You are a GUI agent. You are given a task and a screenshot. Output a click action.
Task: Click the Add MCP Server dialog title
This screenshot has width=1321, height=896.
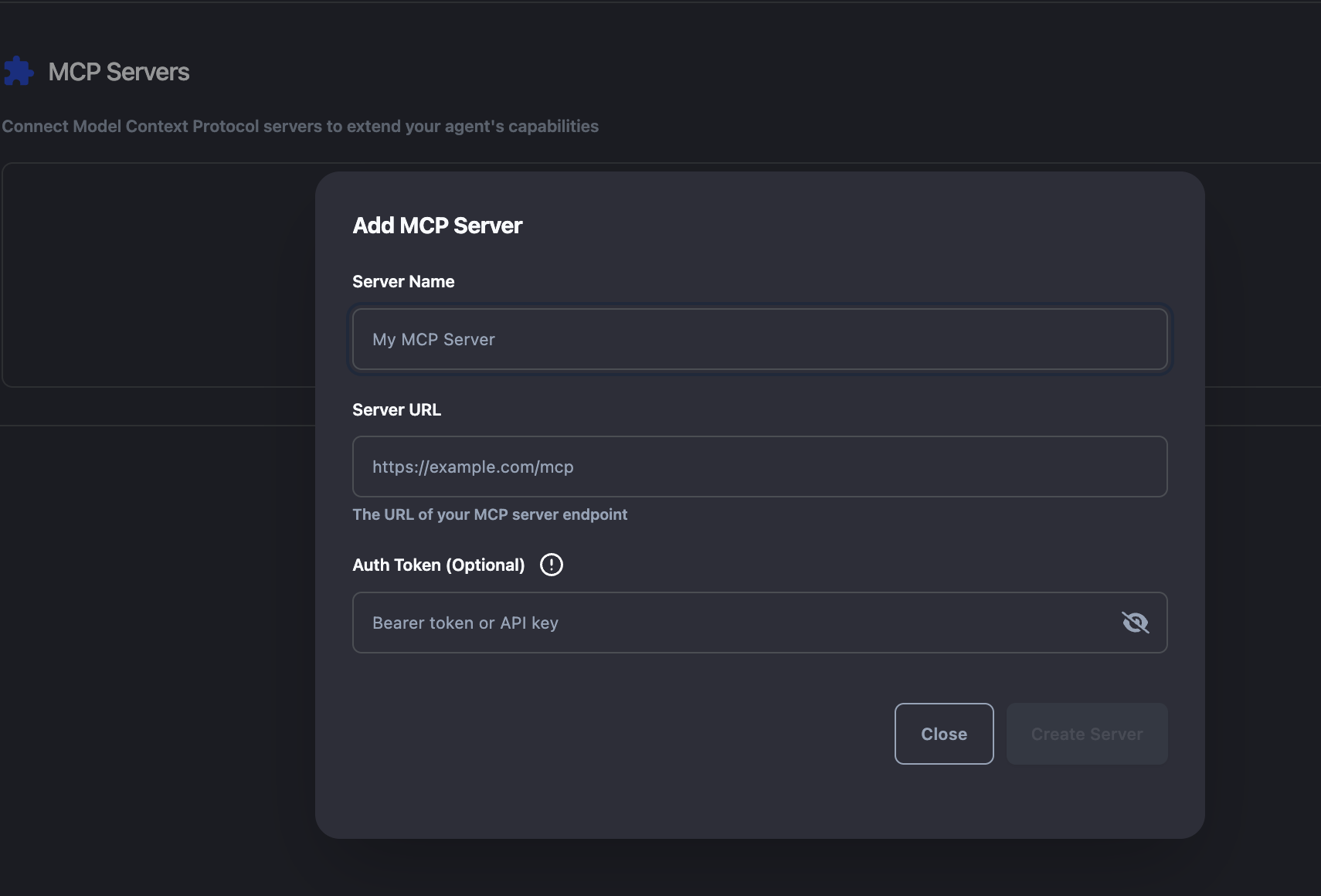click(437, 226)
